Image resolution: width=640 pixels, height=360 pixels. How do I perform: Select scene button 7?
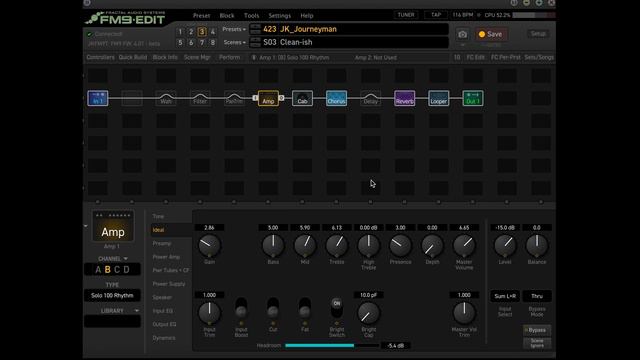[x=202, y=42]
